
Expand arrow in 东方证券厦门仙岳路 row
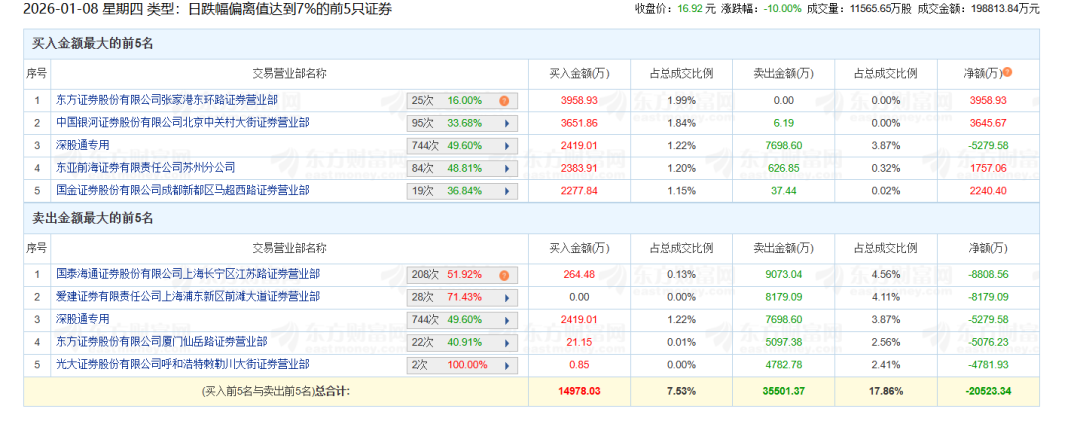point(507,342)
